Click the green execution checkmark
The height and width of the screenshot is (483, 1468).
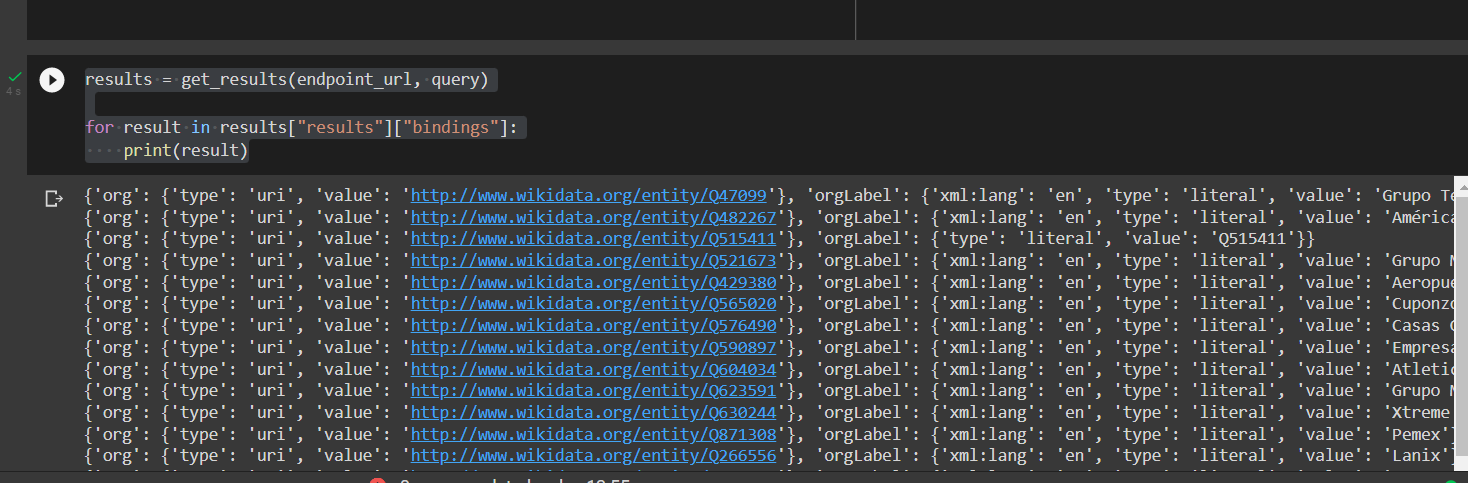pos(14,76)
